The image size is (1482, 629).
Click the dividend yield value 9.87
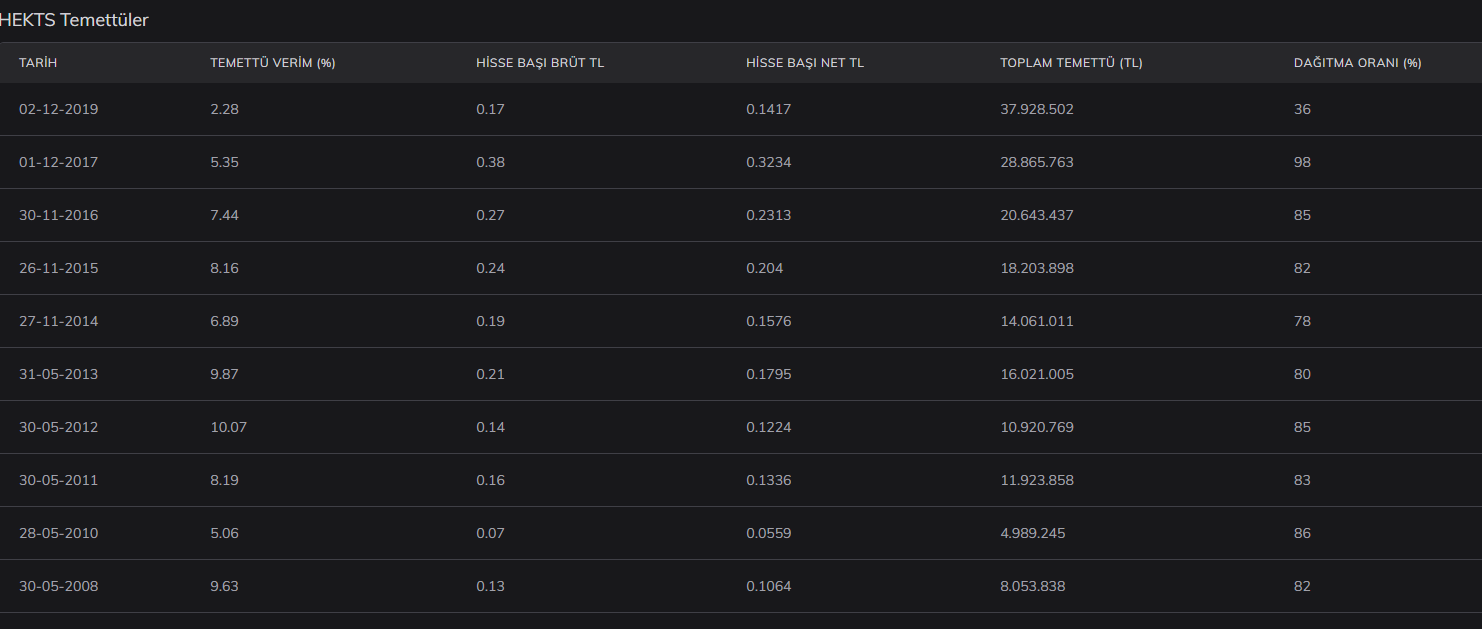tap(224, 374)
